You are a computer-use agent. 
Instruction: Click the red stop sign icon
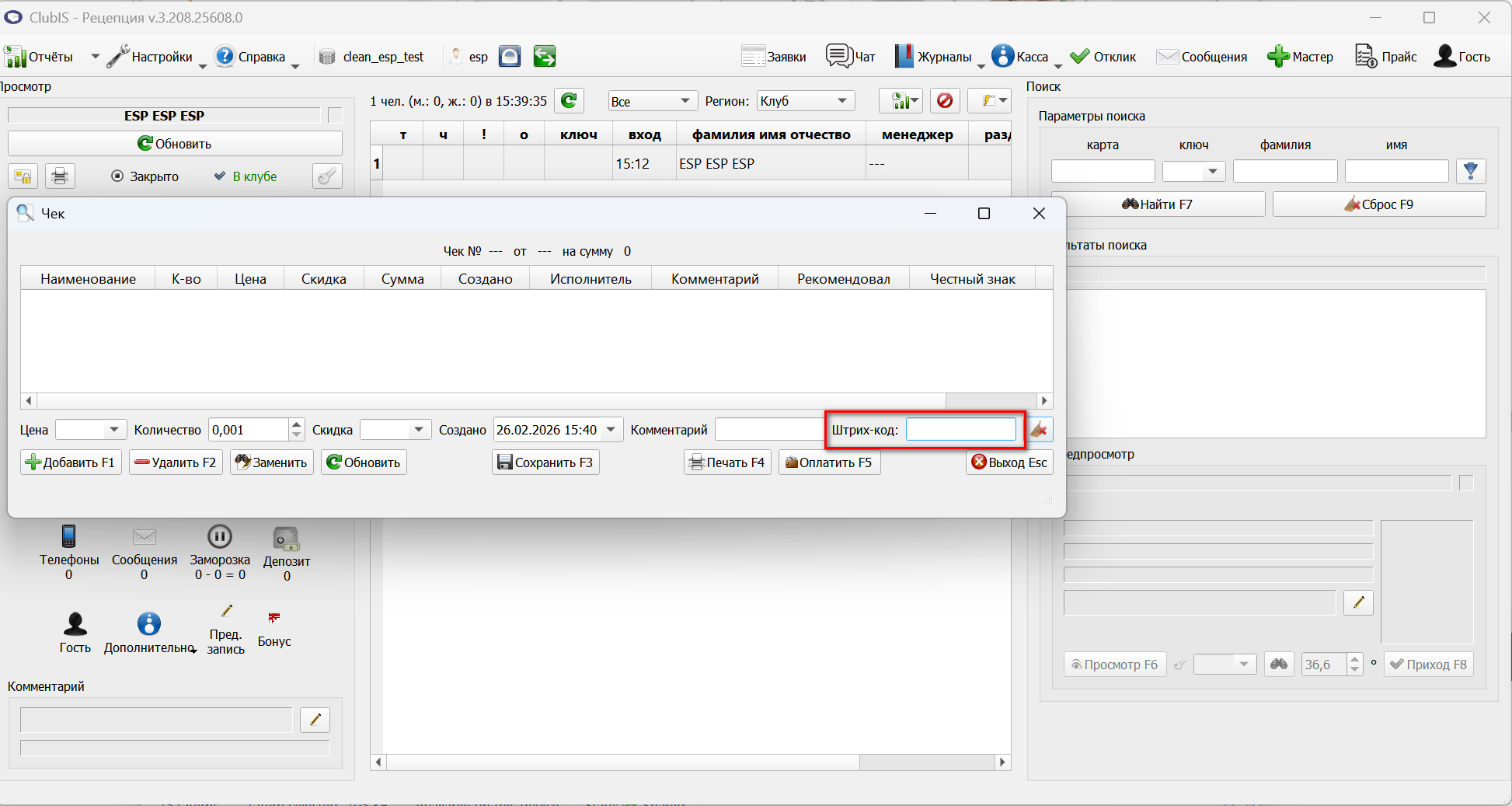(945, 101)
